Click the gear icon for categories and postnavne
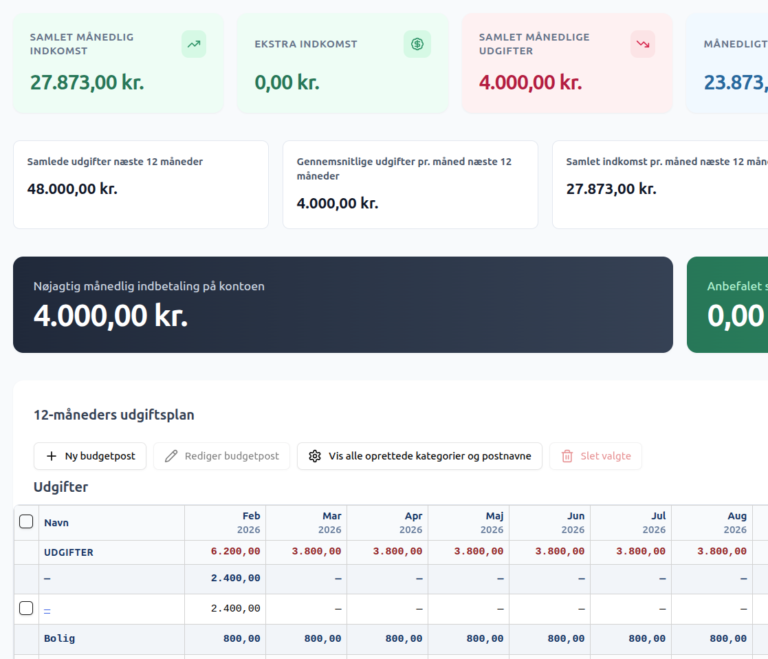768x659 pixels. [315, 456]
